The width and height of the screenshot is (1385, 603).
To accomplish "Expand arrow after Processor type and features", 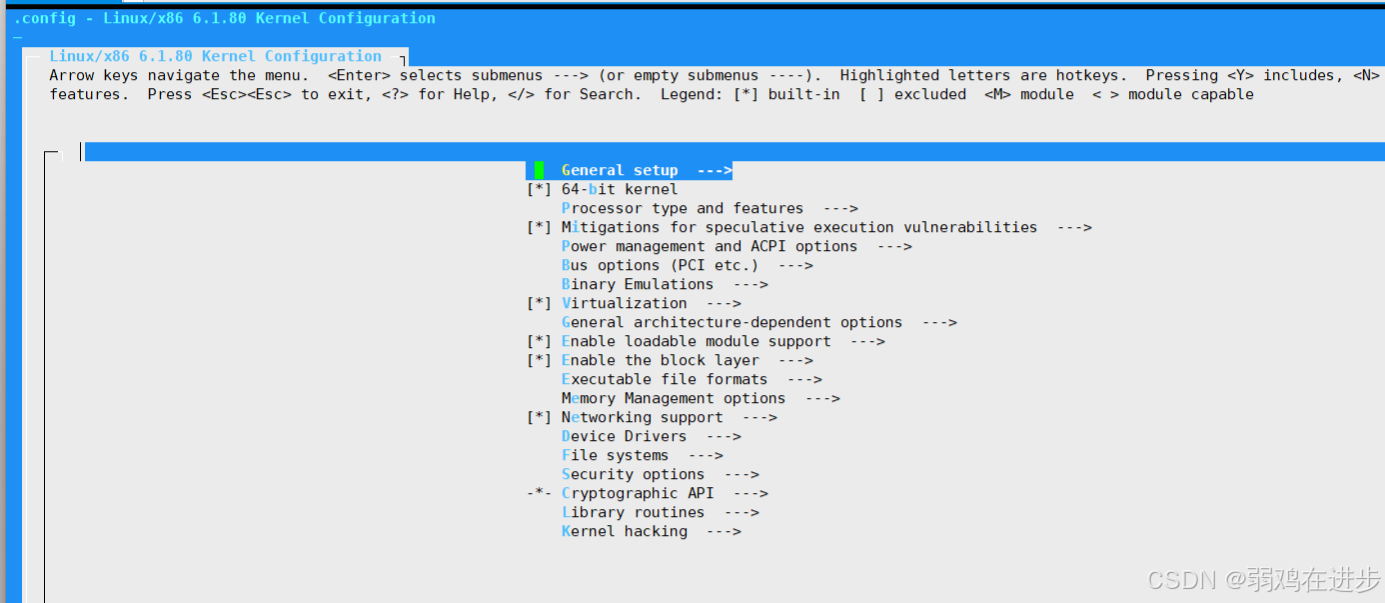I will (841, 208).
